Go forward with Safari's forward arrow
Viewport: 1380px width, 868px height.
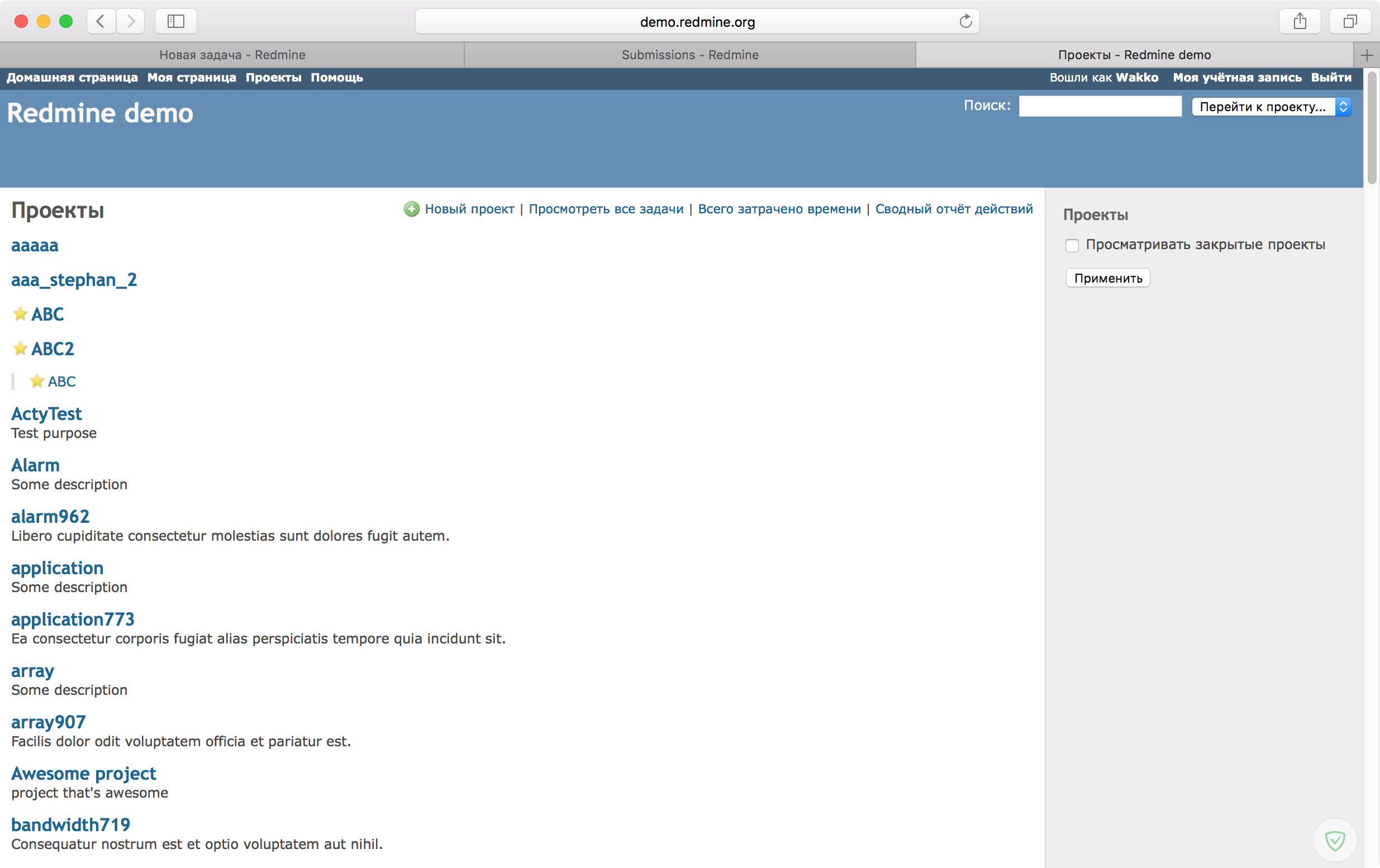(x=131, y=22)
